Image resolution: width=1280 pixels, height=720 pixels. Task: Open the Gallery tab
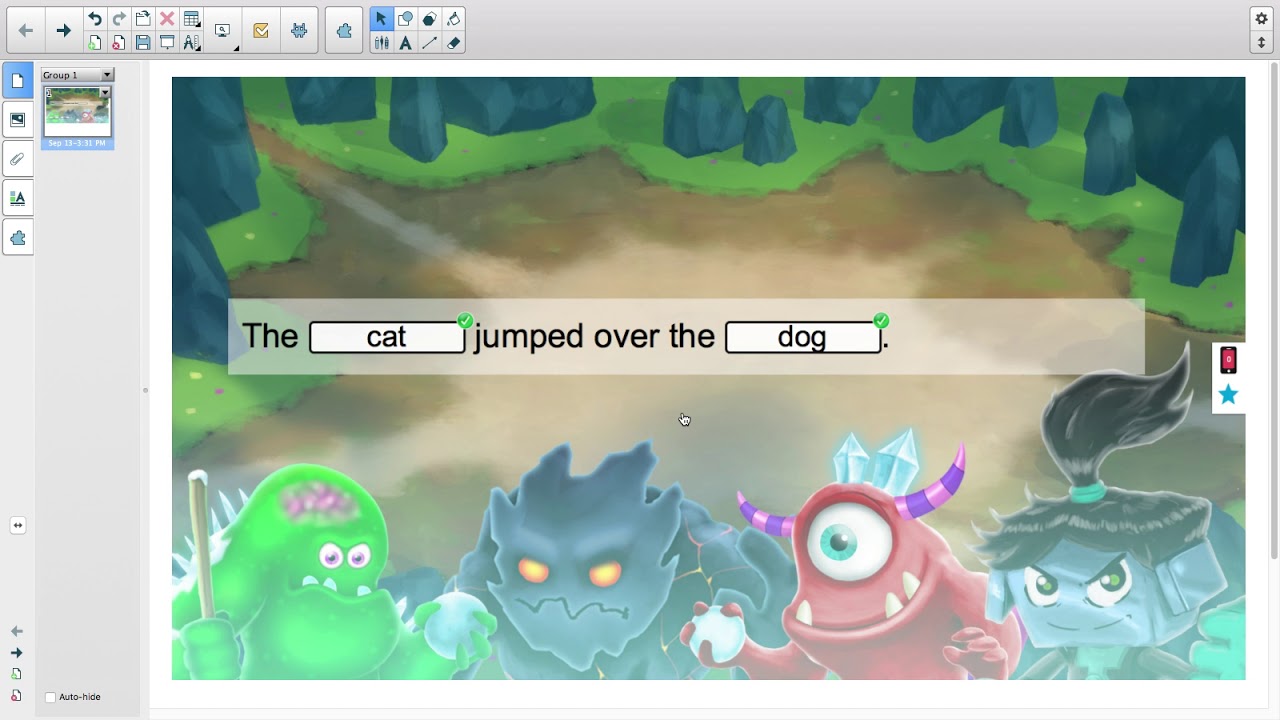pyautogui.click(x=18, y=120)
